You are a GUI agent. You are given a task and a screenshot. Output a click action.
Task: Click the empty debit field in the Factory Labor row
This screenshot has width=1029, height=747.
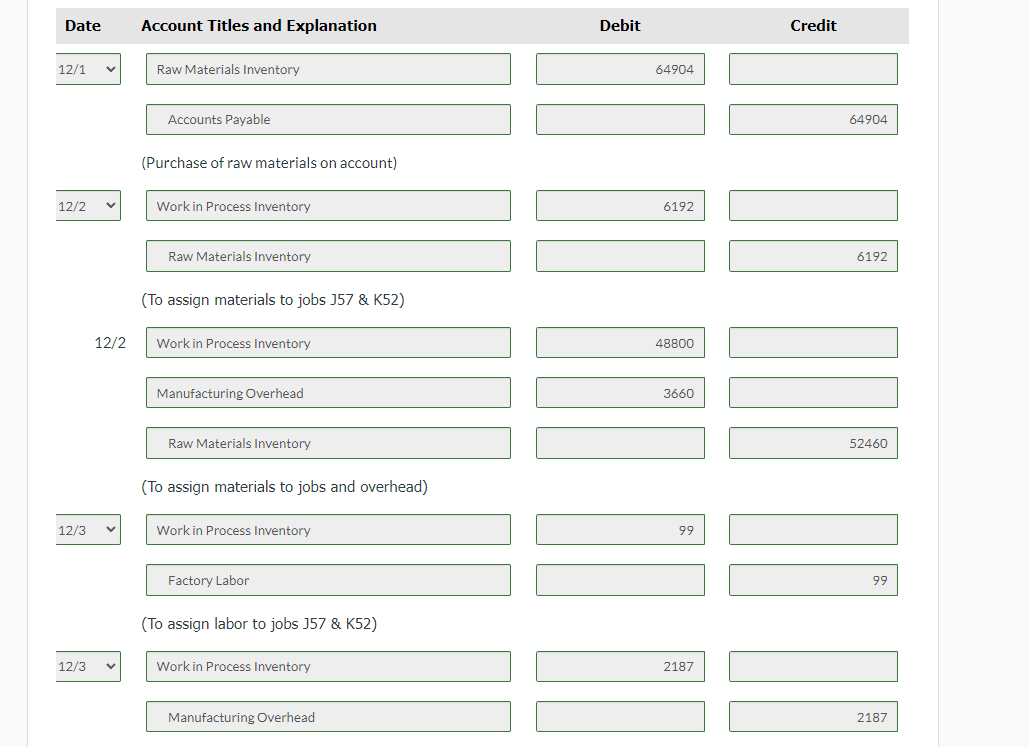pyautogui.click(x=620, y=580)
